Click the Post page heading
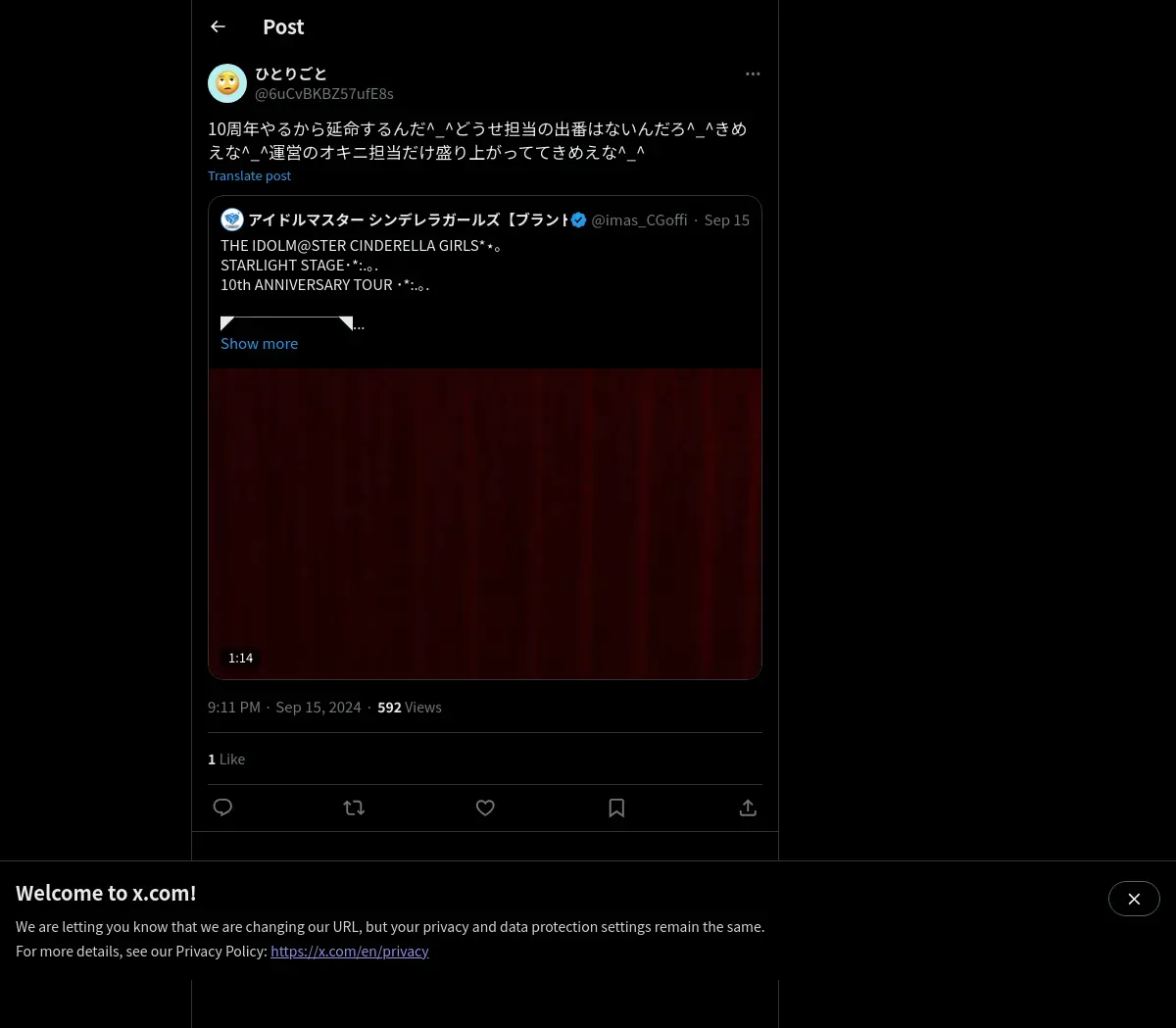The image size is (1176, 1028). pos(283,26)
